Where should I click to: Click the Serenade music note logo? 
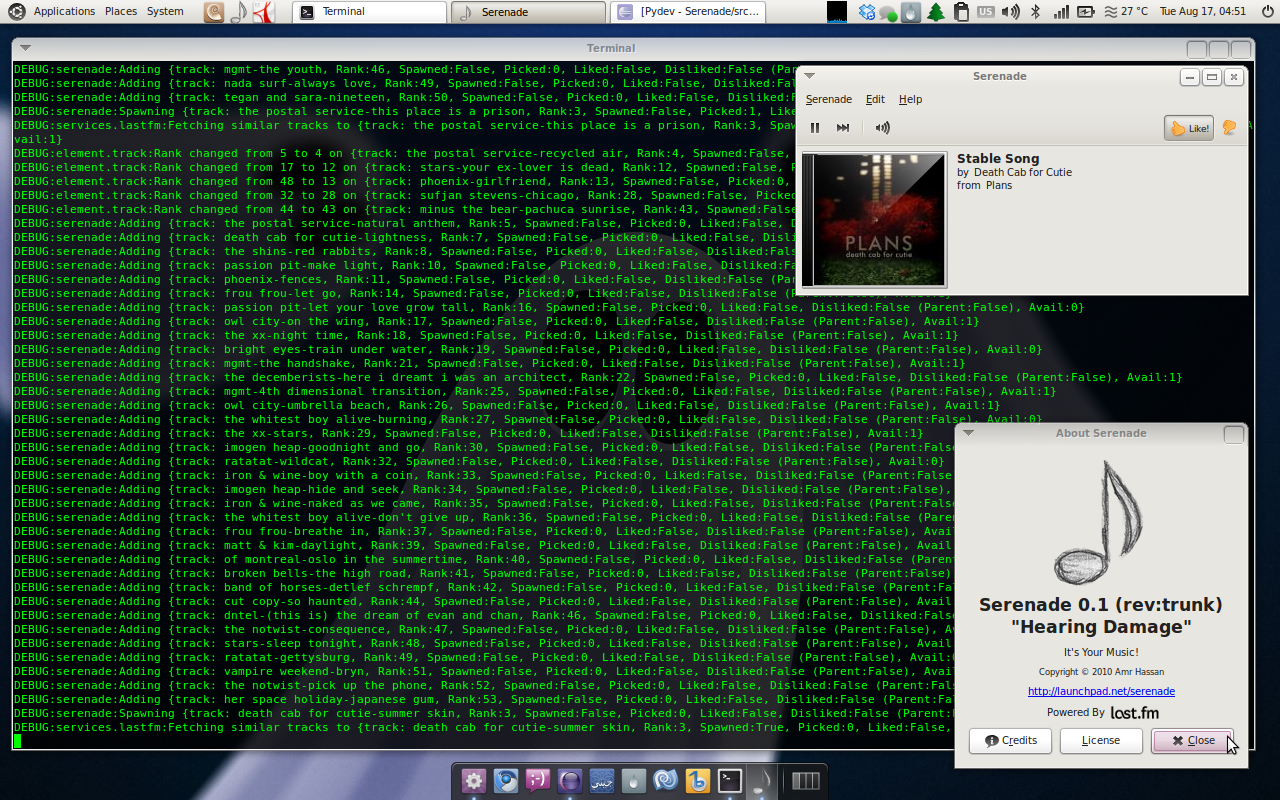click(1101, 523)
